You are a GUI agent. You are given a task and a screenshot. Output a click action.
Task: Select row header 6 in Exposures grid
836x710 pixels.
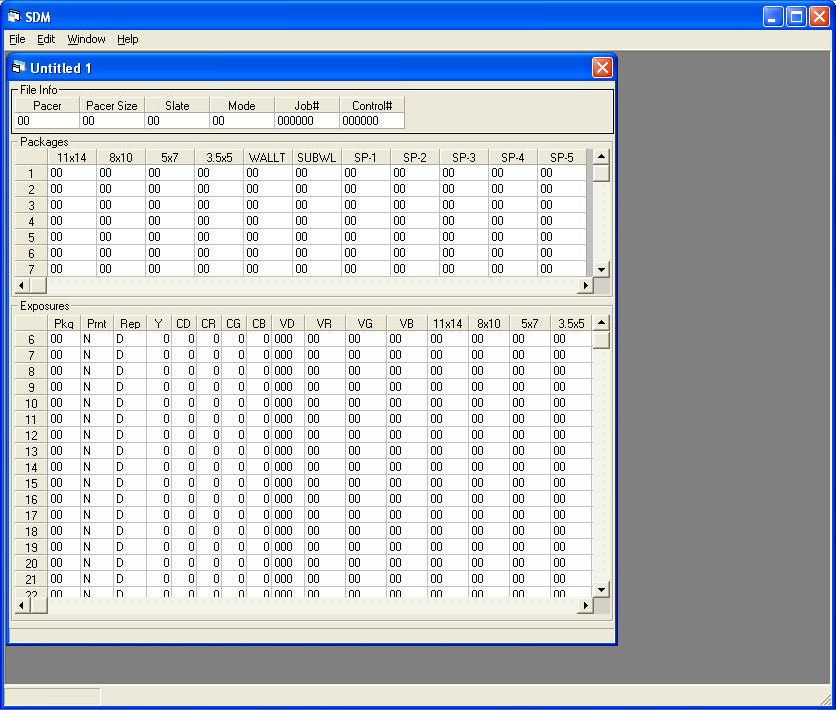[x=31, y=340]
